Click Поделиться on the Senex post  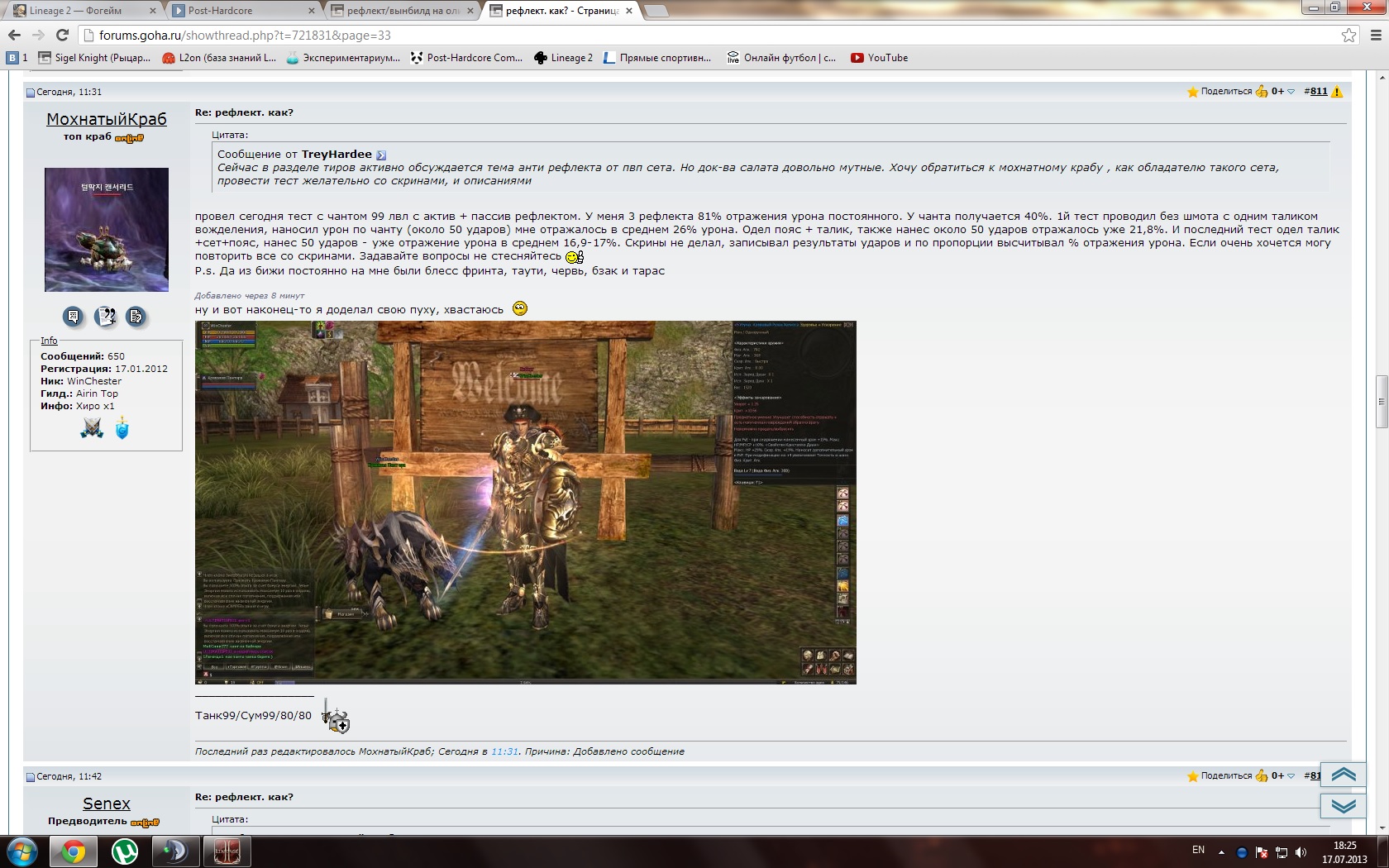tap(1226, 776)
